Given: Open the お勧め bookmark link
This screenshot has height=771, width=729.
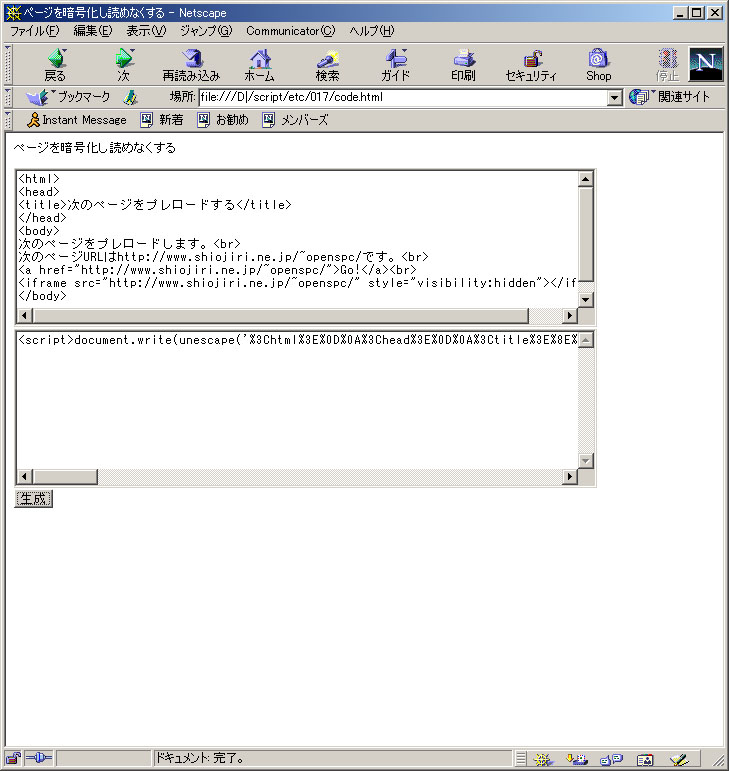Looking at the screenshot, I should tap(223, 119).
